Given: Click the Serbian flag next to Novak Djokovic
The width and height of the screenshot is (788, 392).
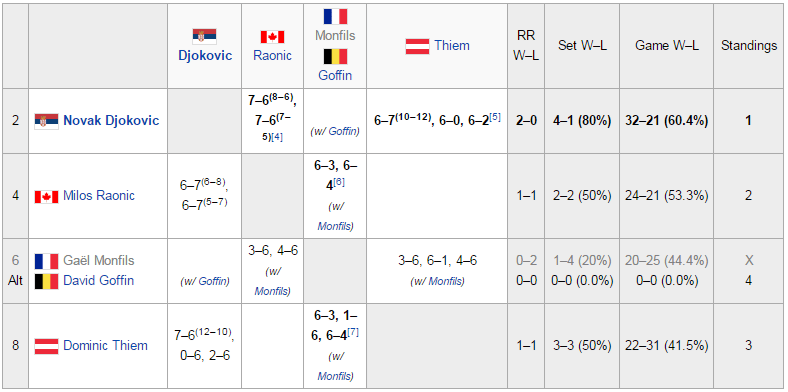Looking at the screenshot, I should (x=46, y=121).
